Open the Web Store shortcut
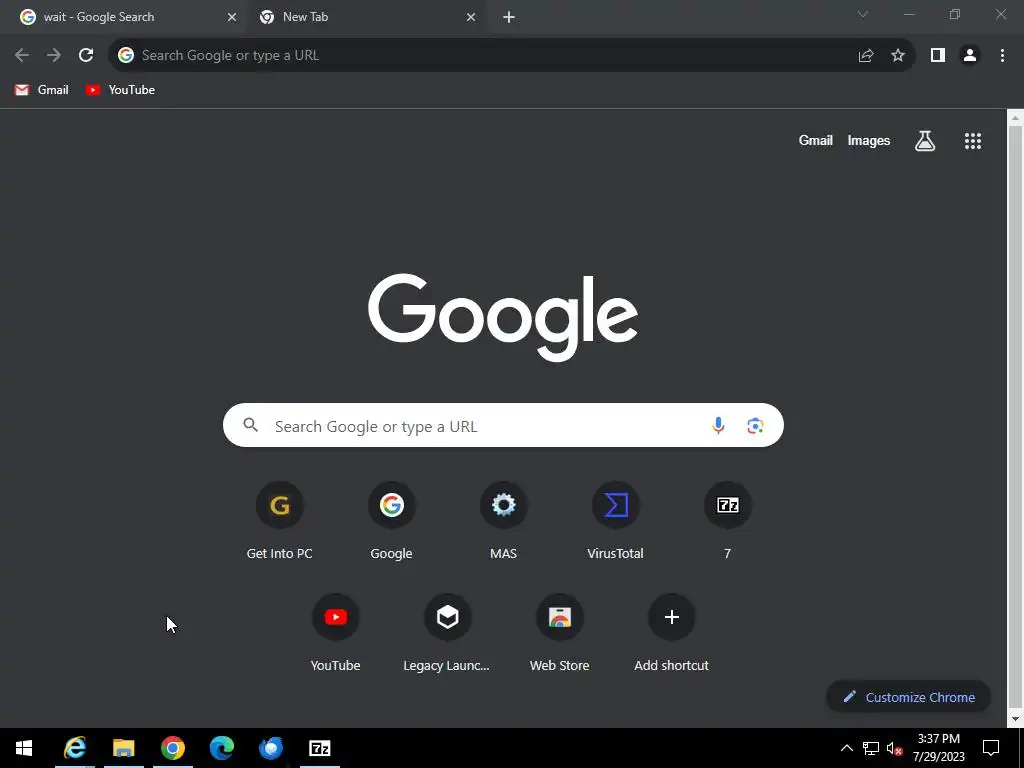The height and width of the screenshot is (768, 1024). [560, 633]
